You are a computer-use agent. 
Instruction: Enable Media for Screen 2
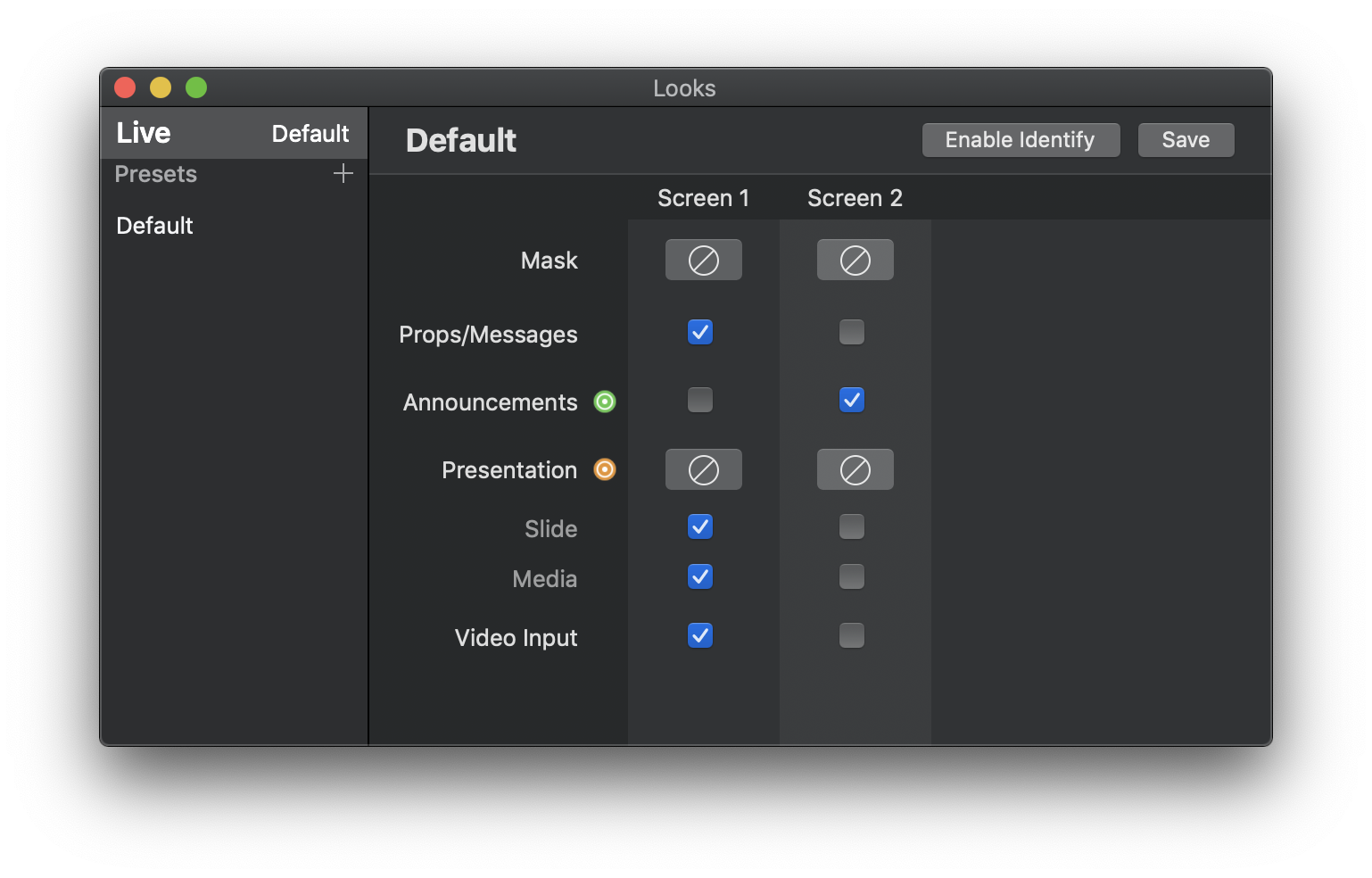coord(852,576)
